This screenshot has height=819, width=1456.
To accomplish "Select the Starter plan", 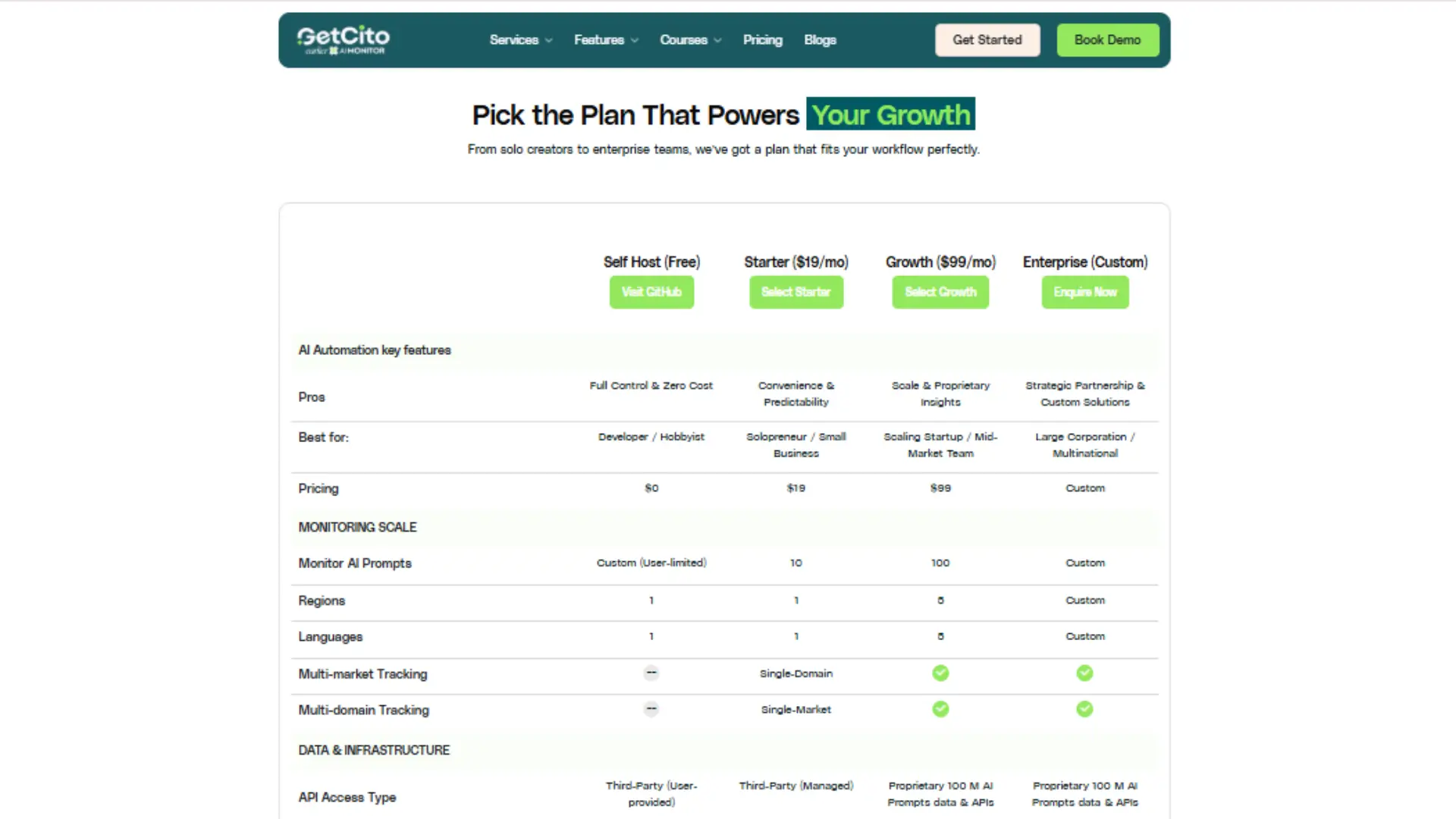I will click(795, 292).
